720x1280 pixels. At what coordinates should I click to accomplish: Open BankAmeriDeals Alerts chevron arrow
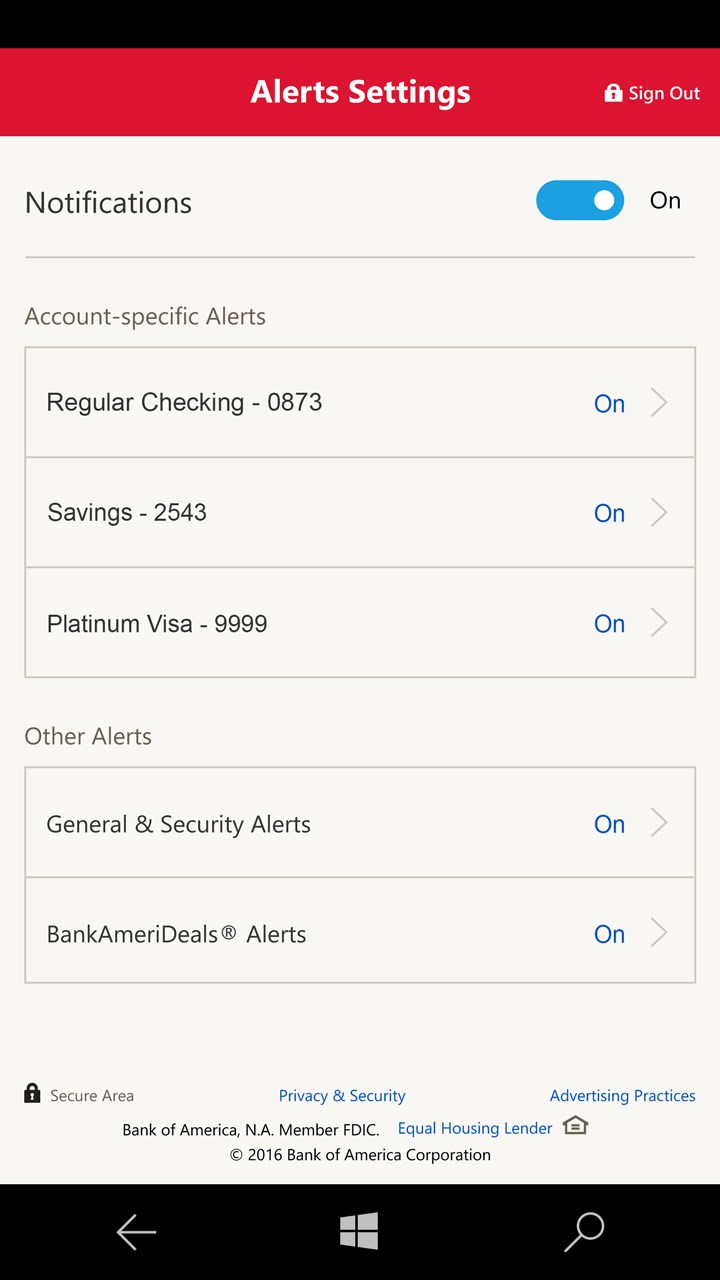(x=659, y=933)
